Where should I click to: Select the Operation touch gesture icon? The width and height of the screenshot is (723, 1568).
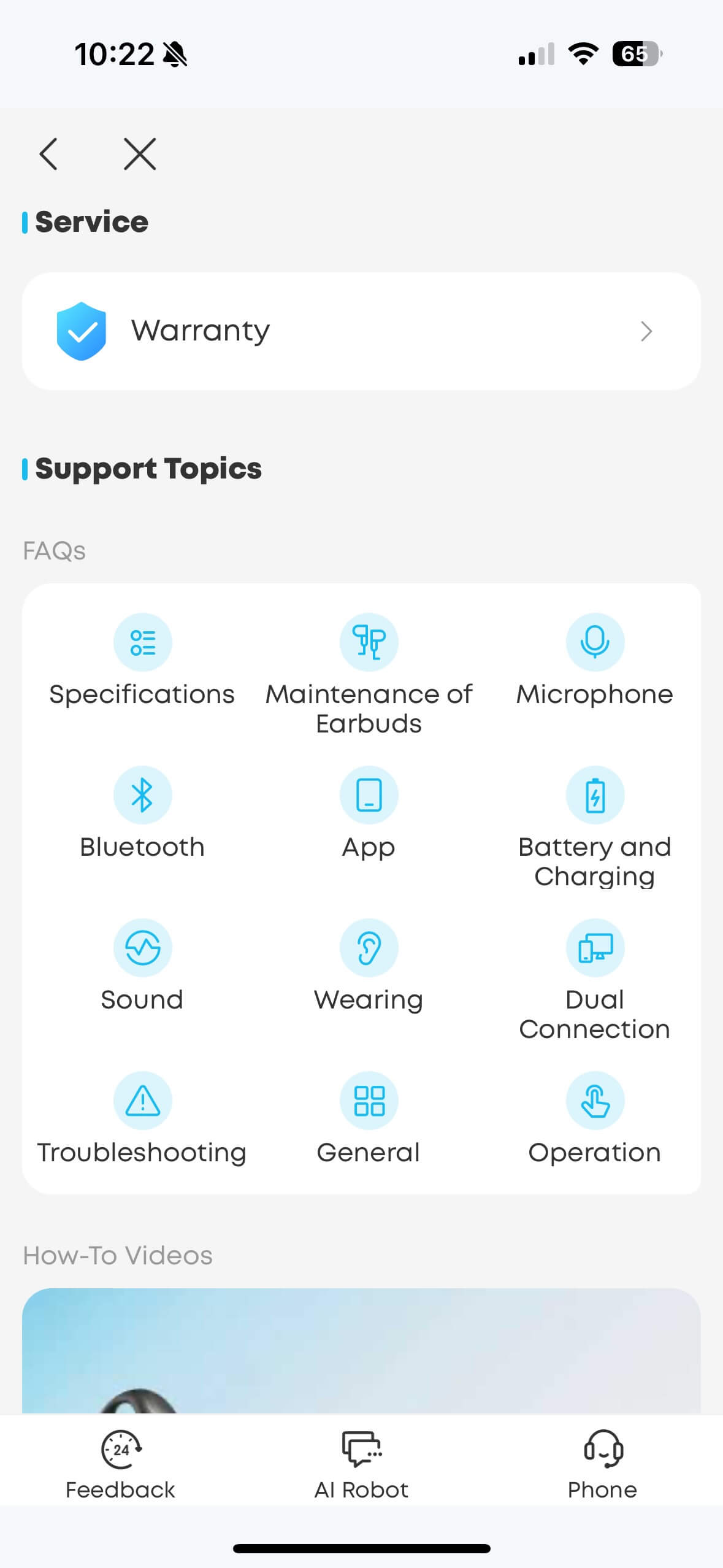click(x=595, y=1101)
